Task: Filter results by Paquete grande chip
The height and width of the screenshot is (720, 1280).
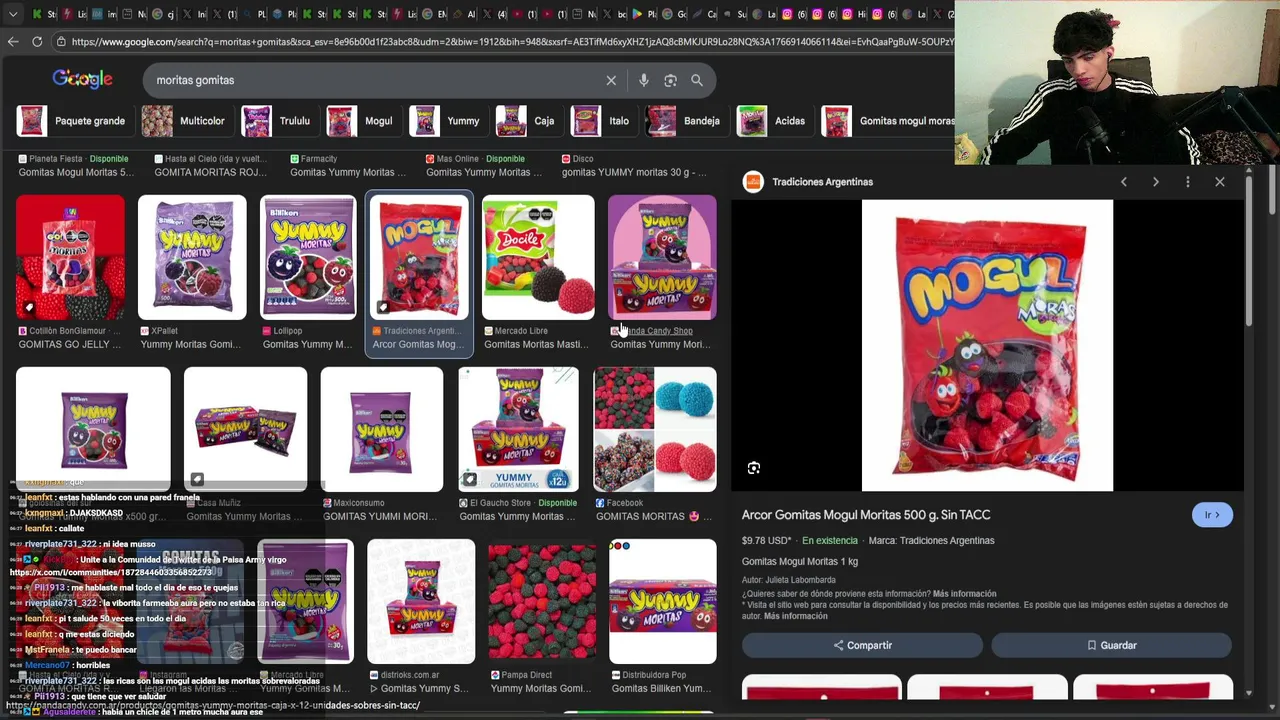Action: 72,121
